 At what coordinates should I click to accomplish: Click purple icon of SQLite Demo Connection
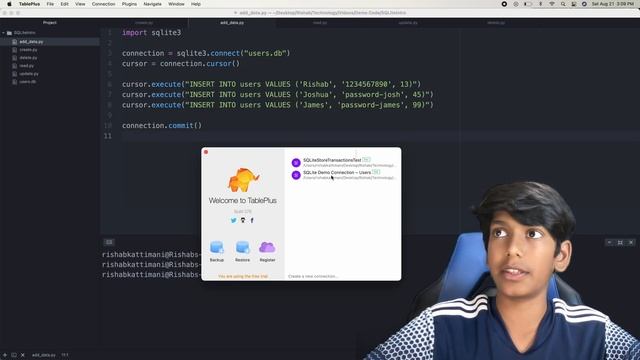(x=296, y=175)
